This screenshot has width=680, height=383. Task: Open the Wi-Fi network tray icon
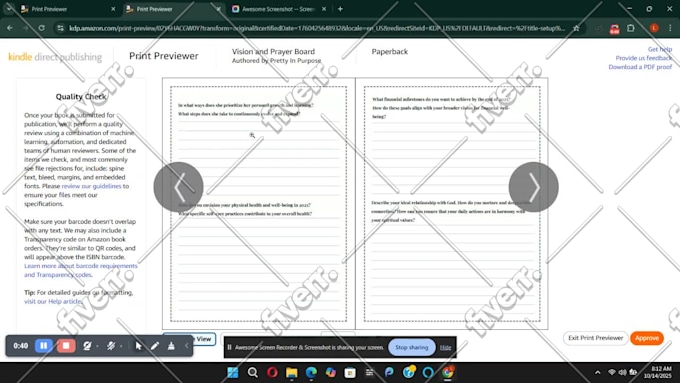pyautogui.click(x=611, y=372)
